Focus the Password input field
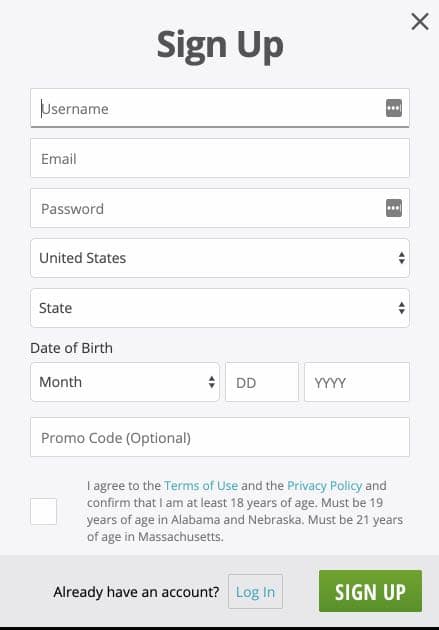The height and width of the screenshot is (630, 439). coord(220,208)
